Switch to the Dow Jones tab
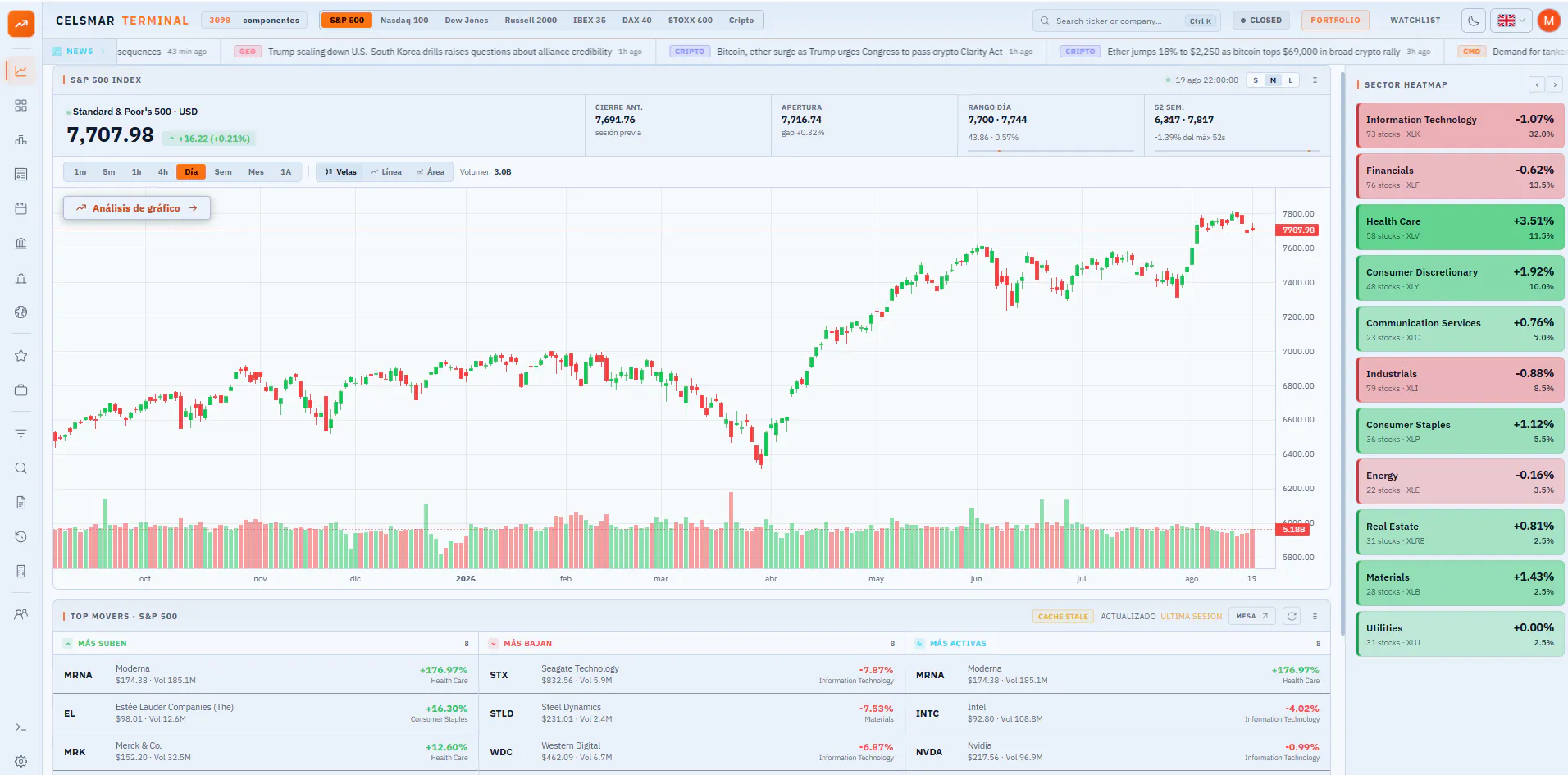Screen dimensions: 1568x775 pos(467,21)
